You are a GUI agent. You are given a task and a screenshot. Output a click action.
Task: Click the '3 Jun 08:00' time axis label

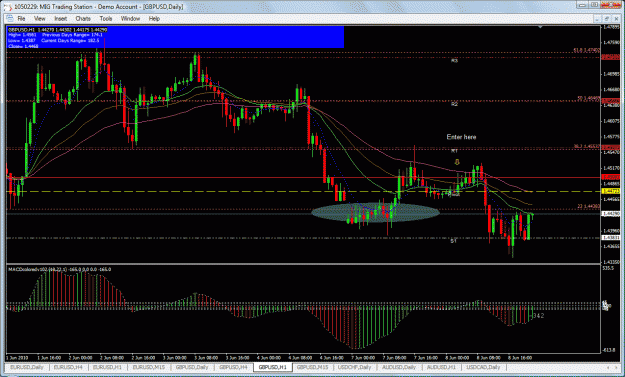206,358
